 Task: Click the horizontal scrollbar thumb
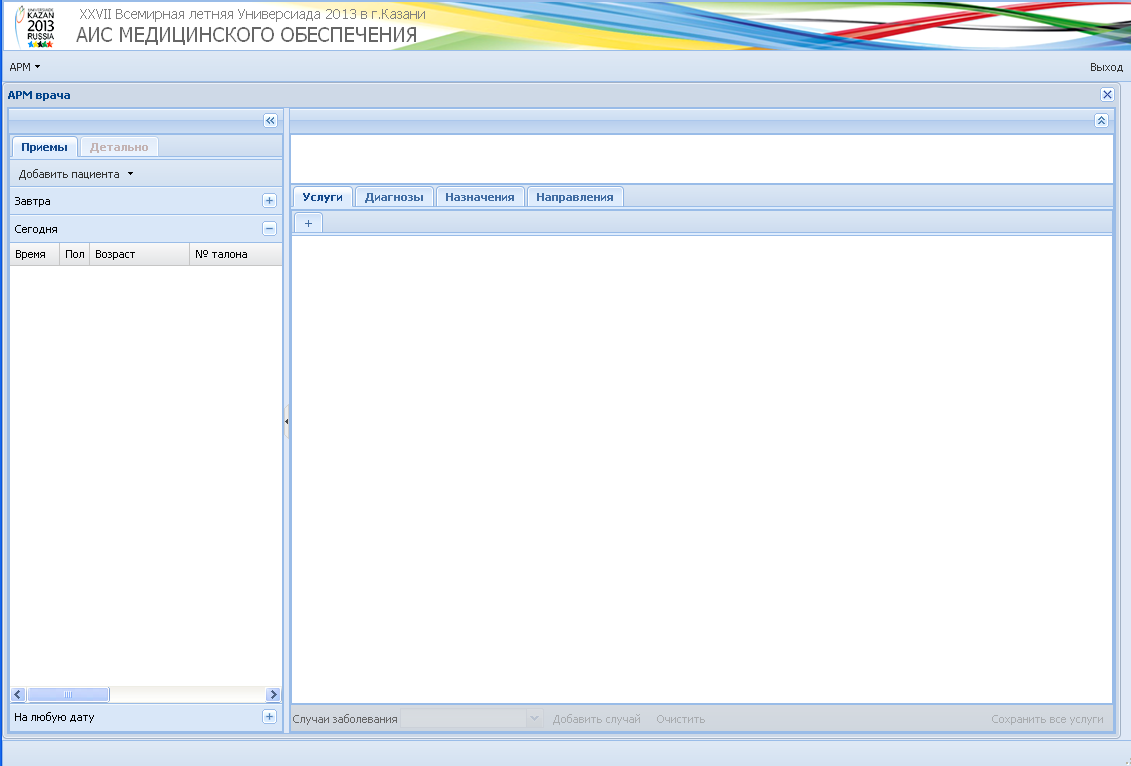[68, 695]
